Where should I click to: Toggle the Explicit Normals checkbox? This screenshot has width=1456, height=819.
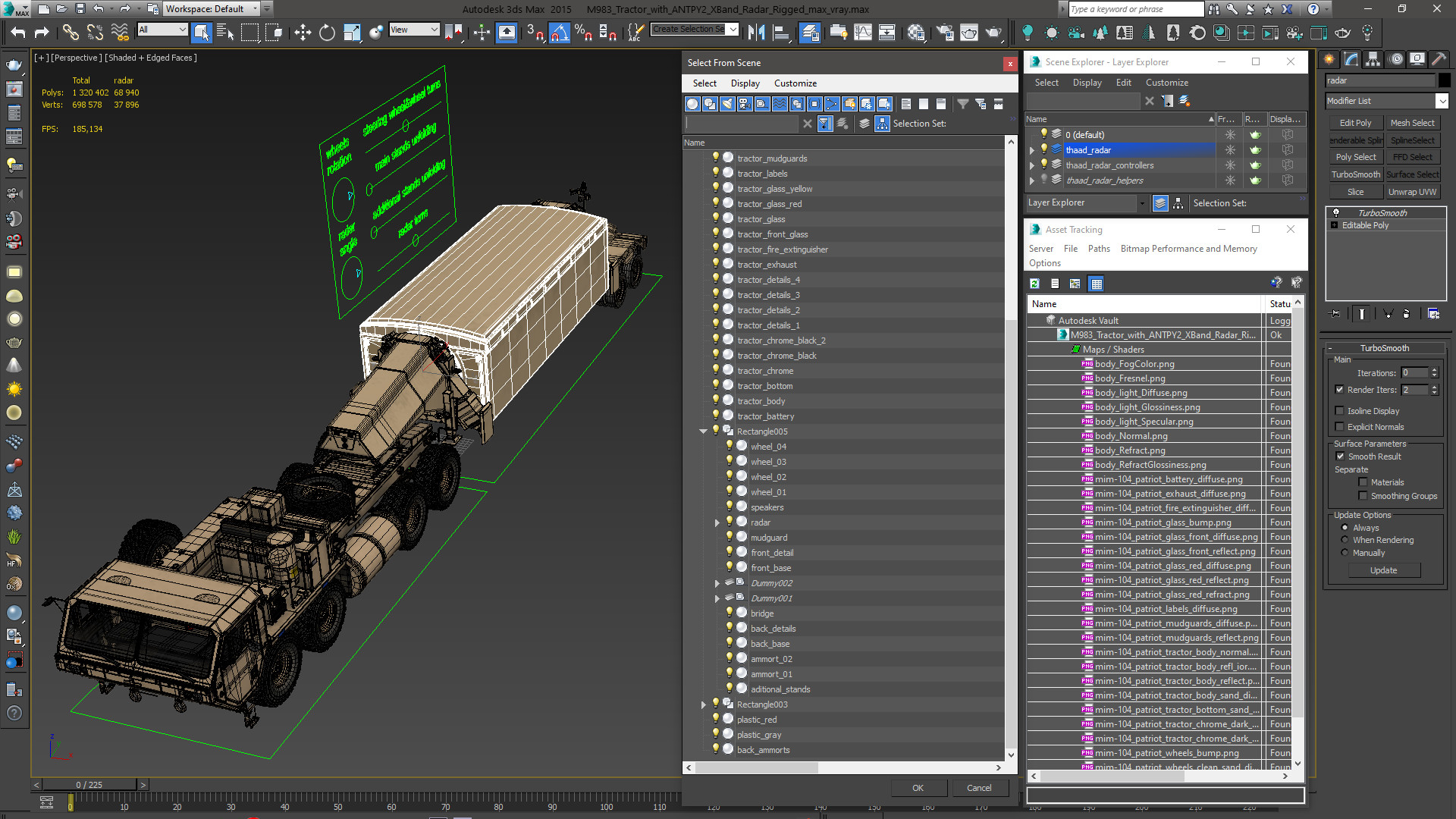(x=1339, y=427)
